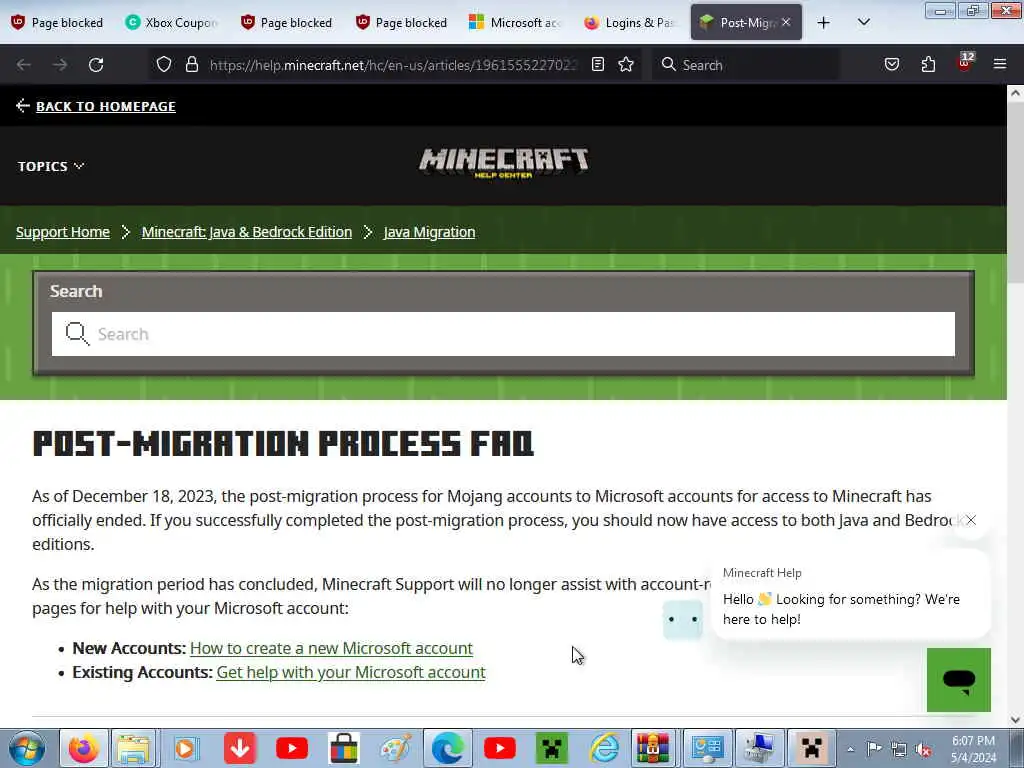
Task: Expand the Topics dropdown menu
Action: [x=51, y=167]
